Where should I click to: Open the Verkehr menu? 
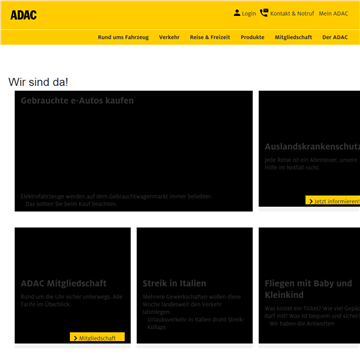click(x=169, y=37)
